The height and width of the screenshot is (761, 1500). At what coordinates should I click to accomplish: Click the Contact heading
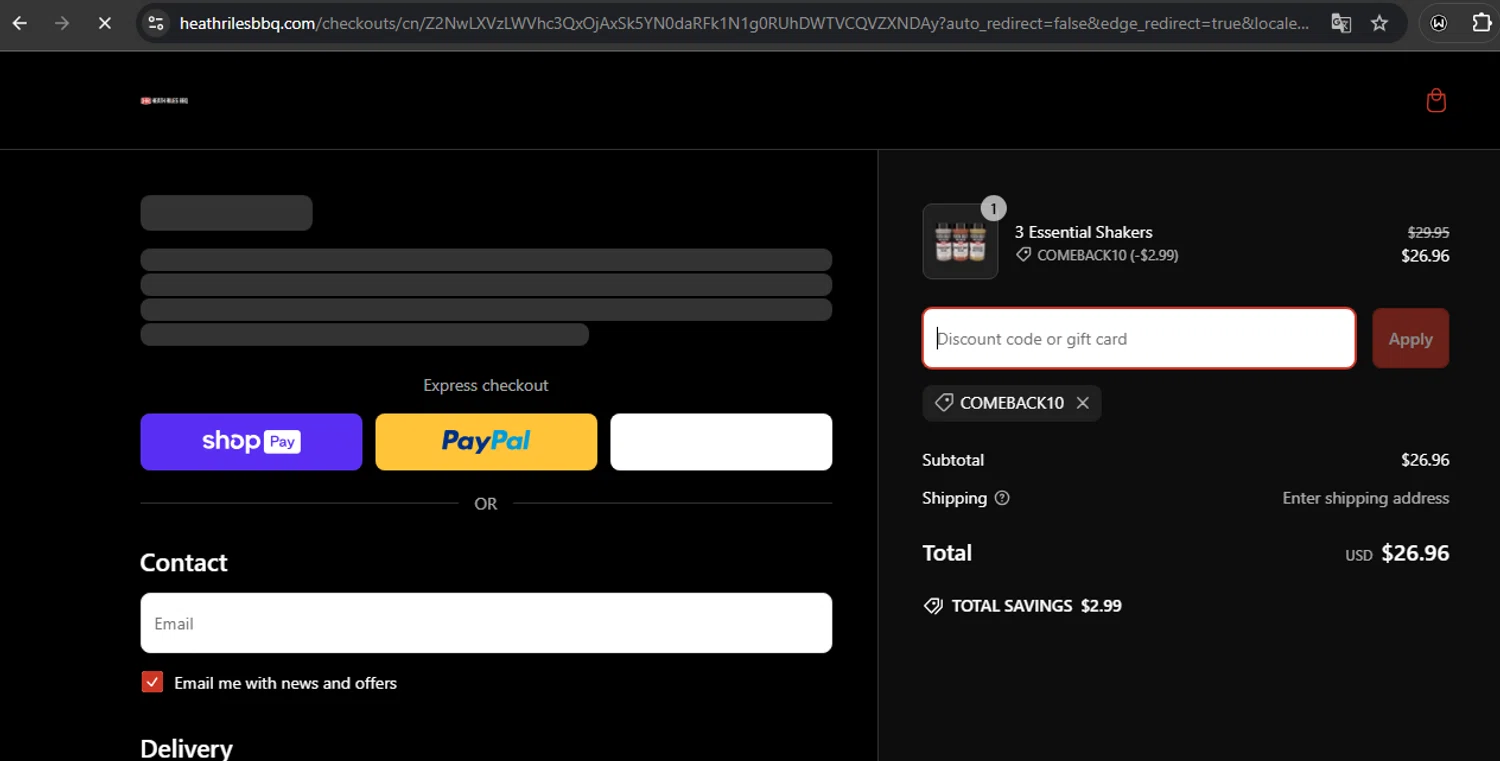click(184, 563)
